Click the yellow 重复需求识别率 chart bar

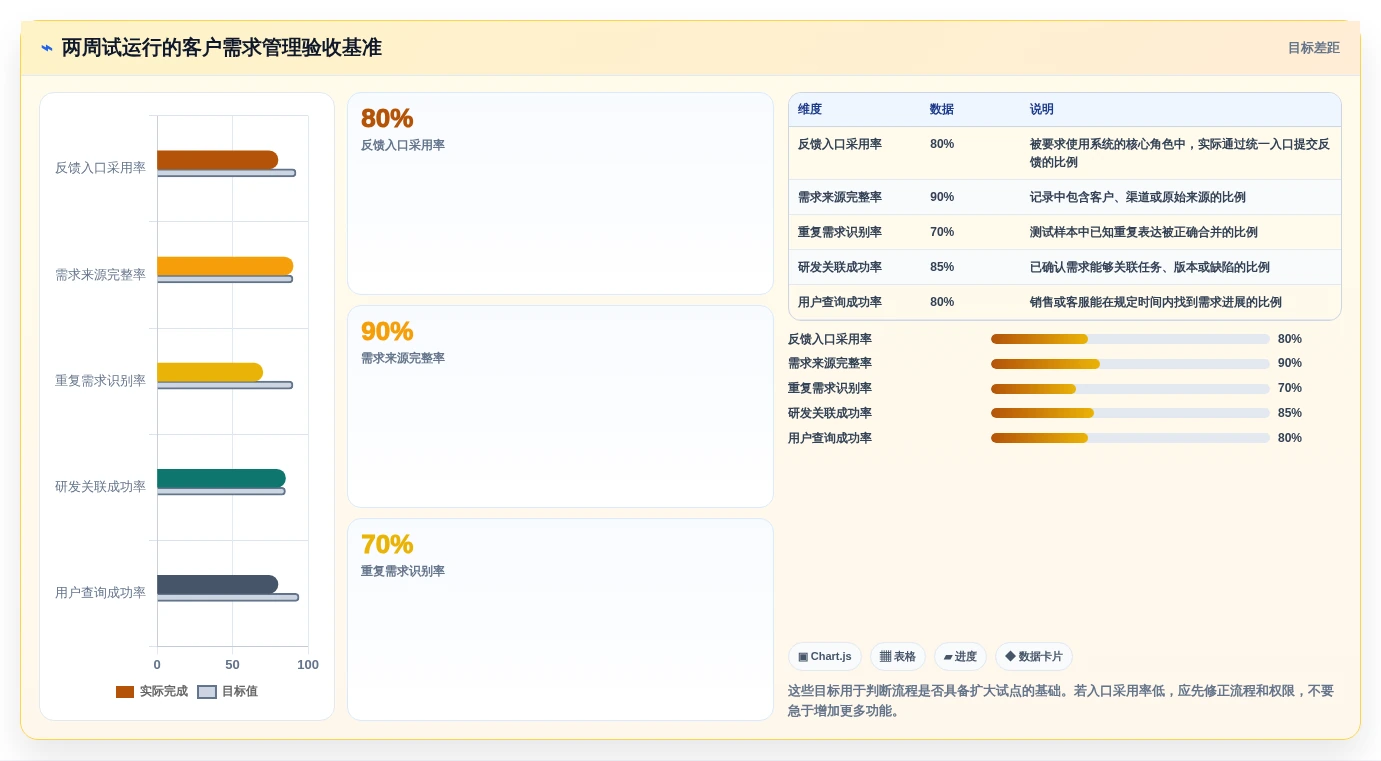pyautogui.click(x=210, y=372)
